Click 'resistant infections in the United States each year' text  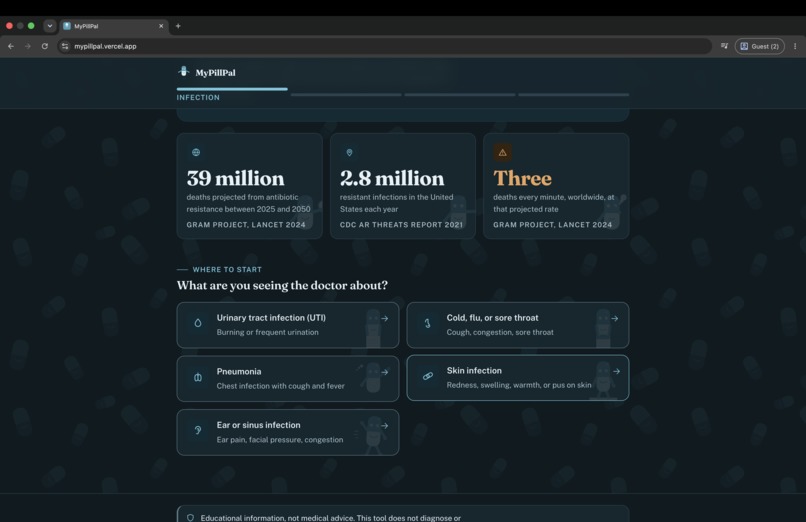click(x=396, y=203)
